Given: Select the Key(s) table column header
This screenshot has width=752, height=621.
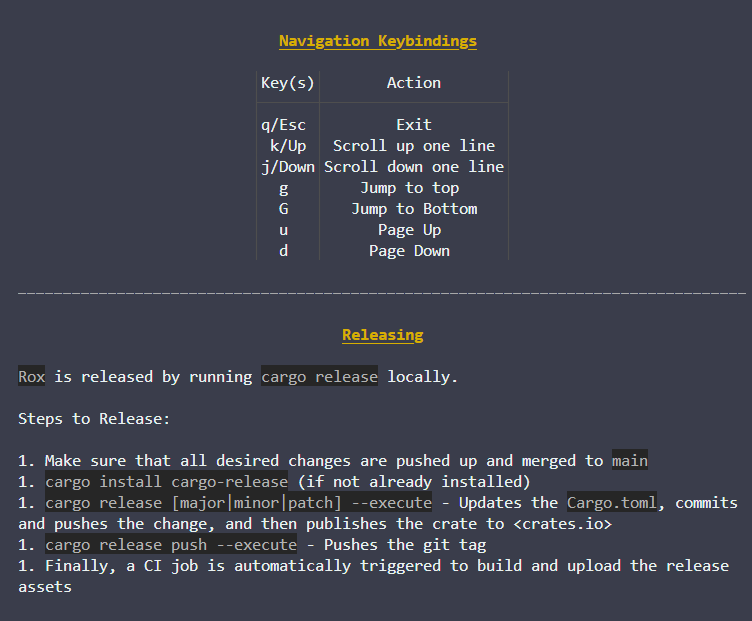Looking at the screenshot, I should click(x=287, y=83).
